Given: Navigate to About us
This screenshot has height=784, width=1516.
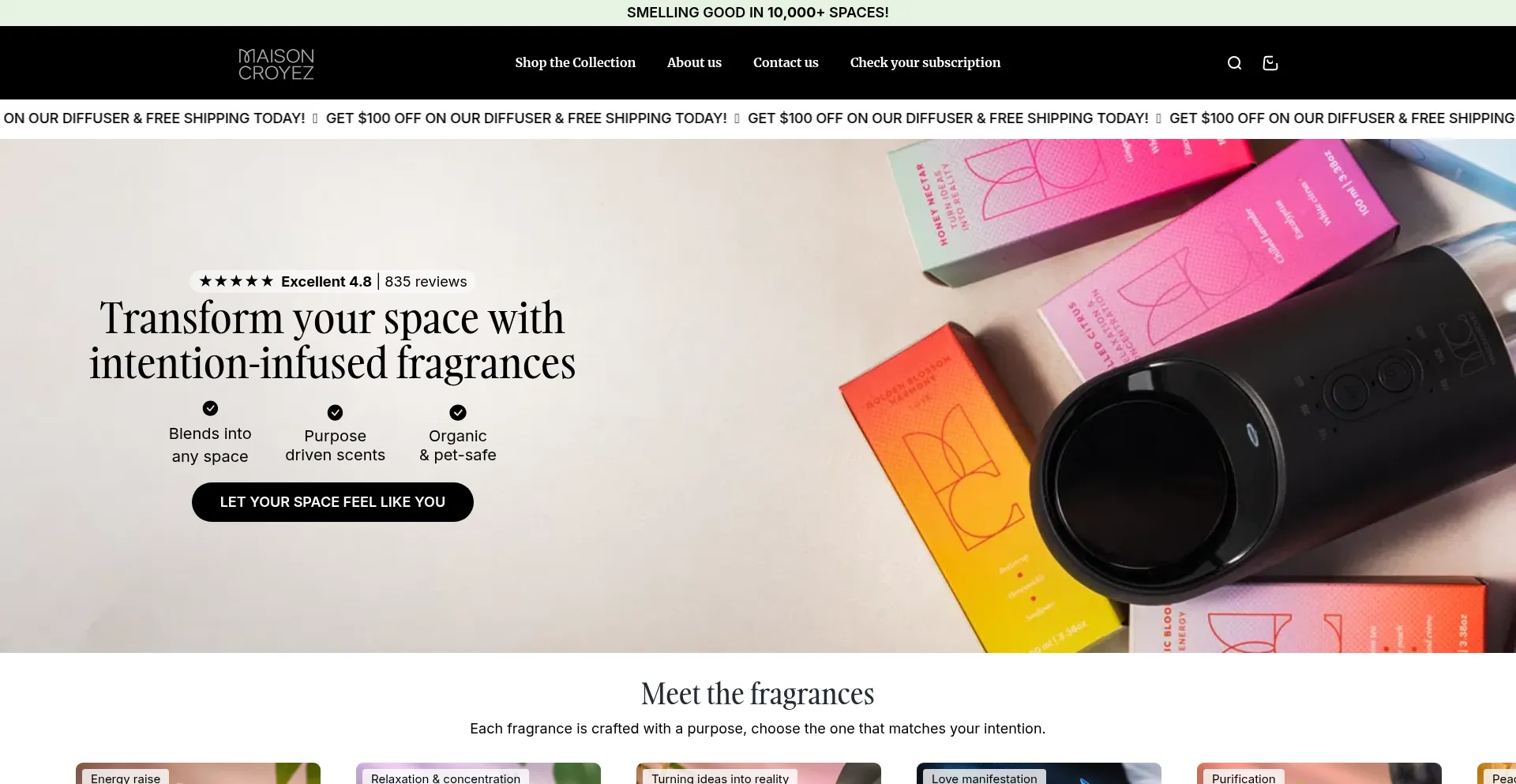Looking at the screenshot, I should [x=694, y=62].
